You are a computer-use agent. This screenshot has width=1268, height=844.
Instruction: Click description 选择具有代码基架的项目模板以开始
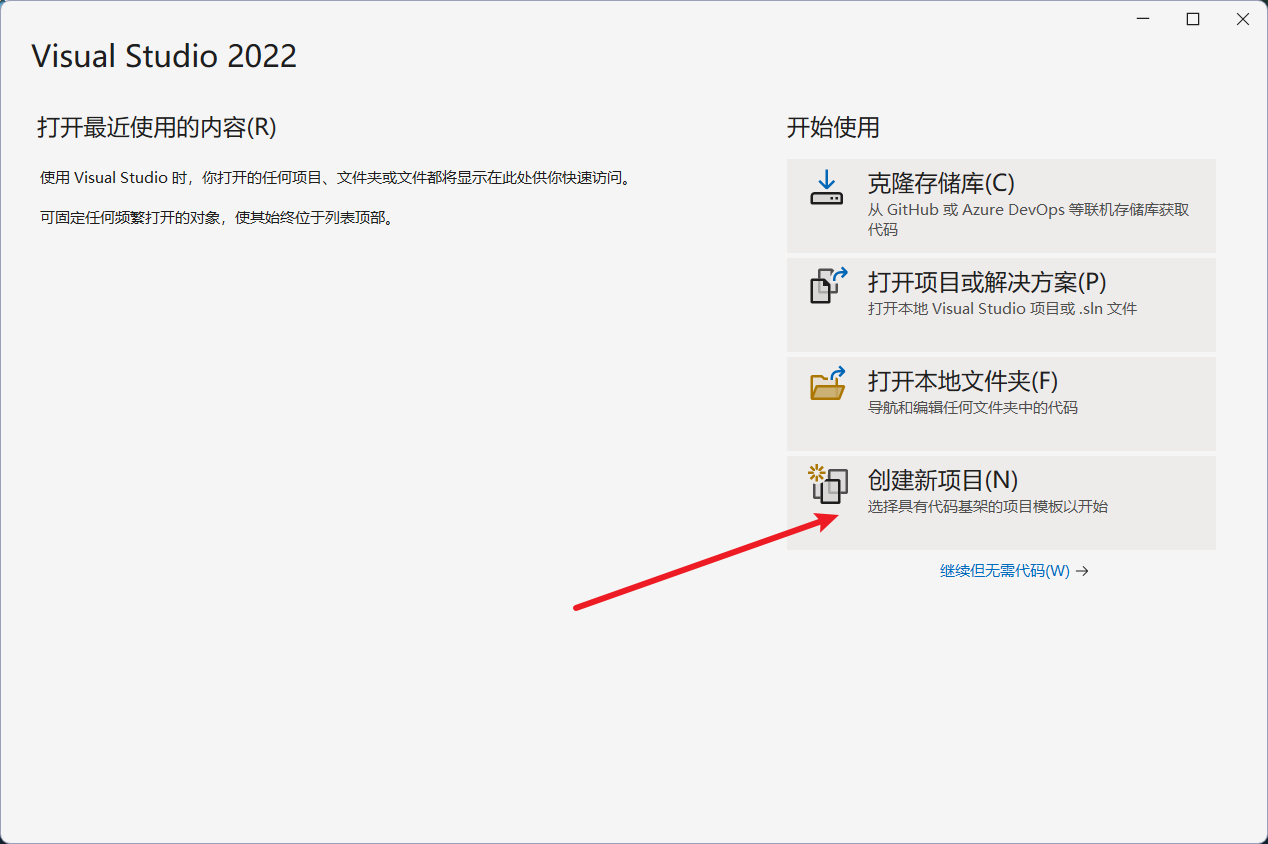[988, 507]
